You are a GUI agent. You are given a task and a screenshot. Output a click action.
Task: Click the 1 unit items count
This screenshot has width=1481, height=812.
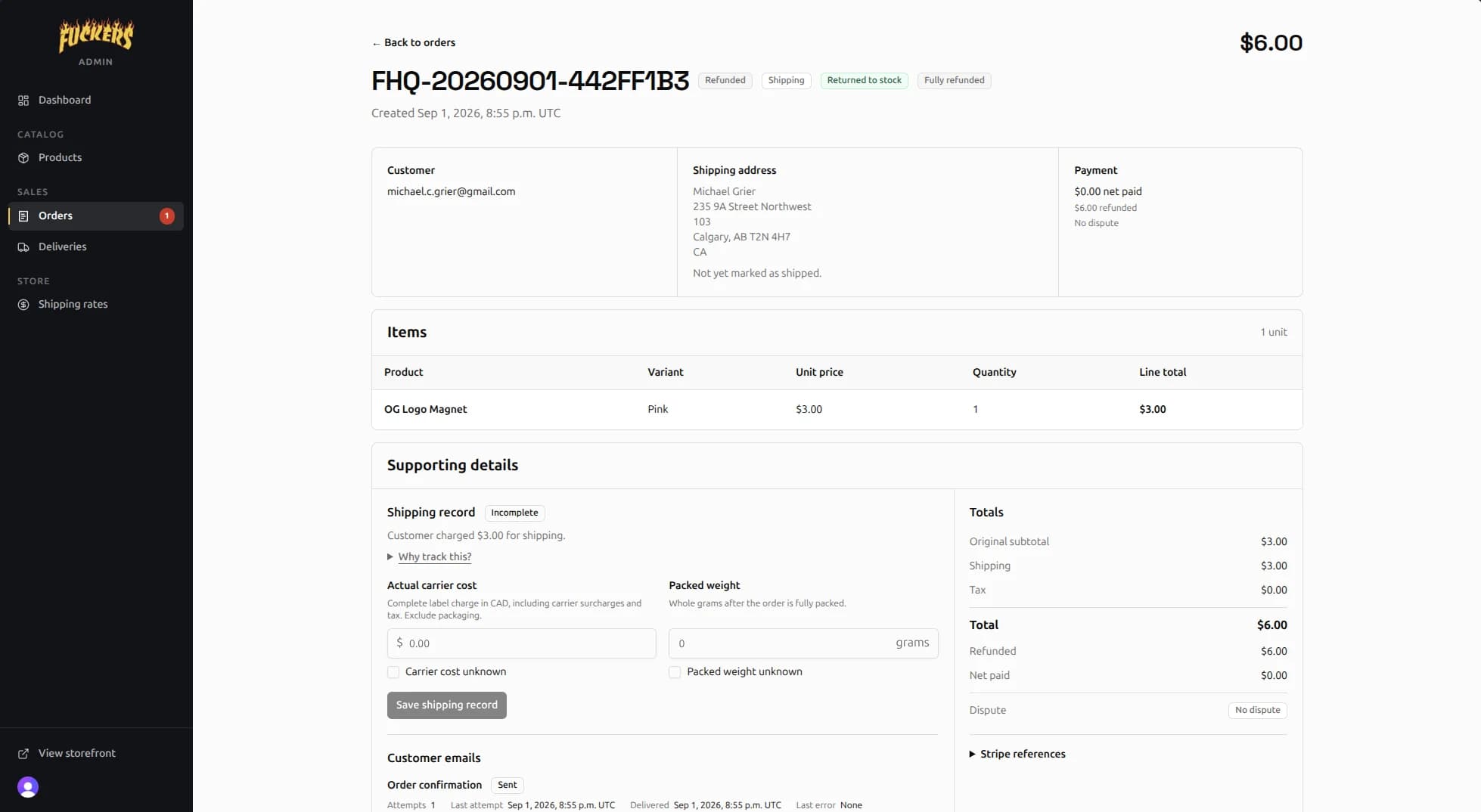[x=1273, y=333]
